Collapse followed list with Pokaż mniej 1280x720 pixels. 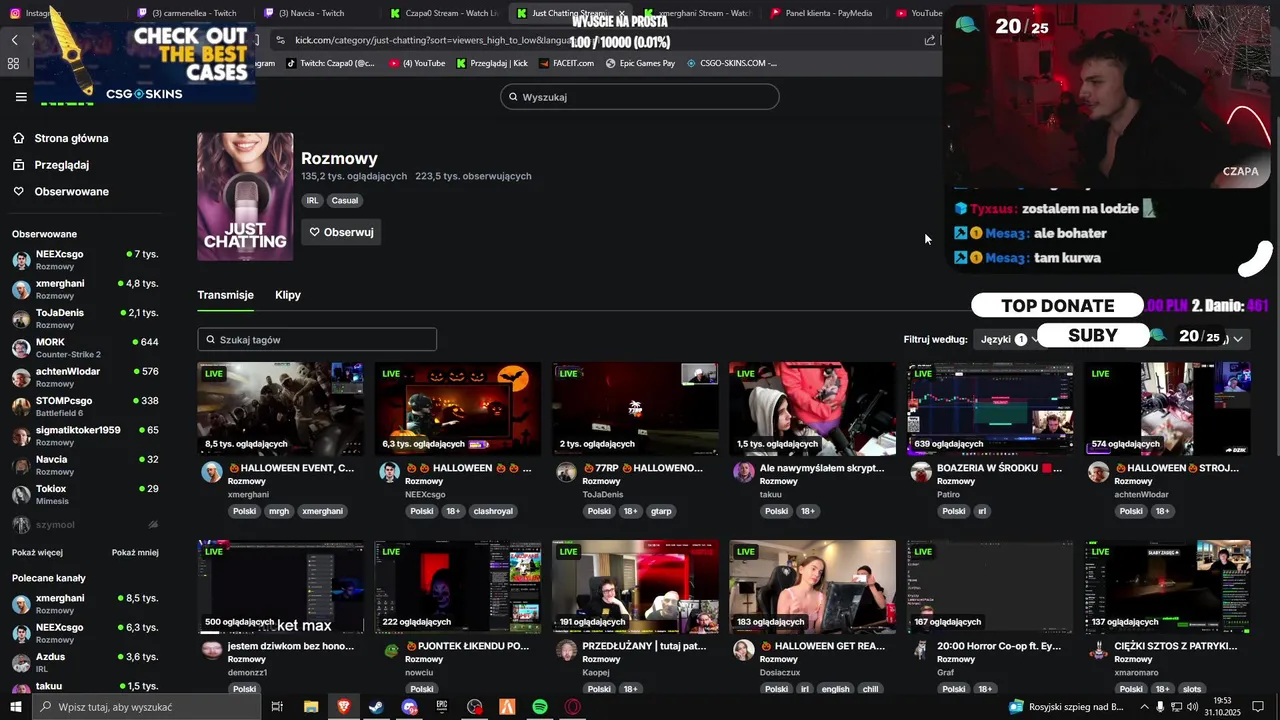pos(135,552)
